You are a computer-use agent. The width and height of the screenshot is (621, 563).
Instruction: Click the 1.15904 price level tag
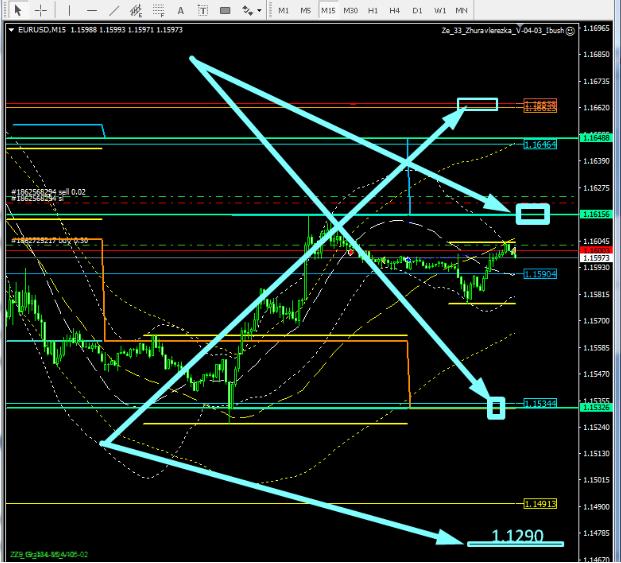540,274
